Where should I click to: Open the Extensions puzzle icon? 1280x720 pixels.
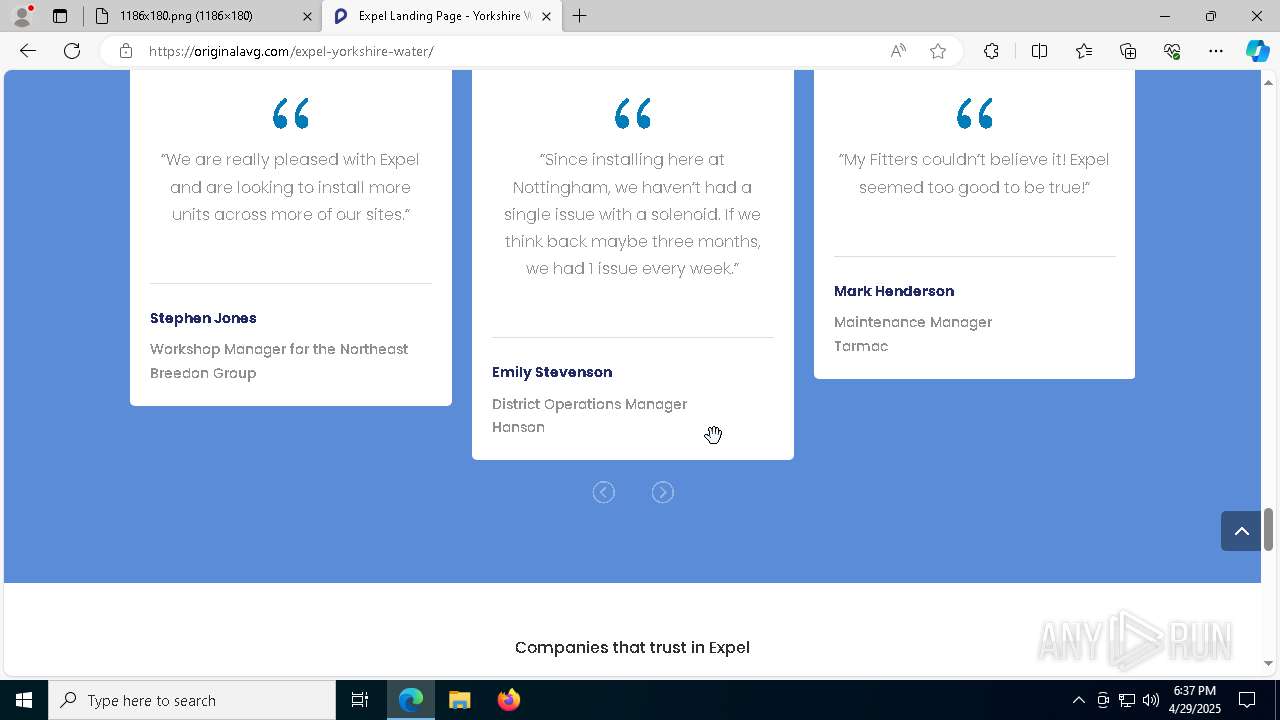coord(991,51)
